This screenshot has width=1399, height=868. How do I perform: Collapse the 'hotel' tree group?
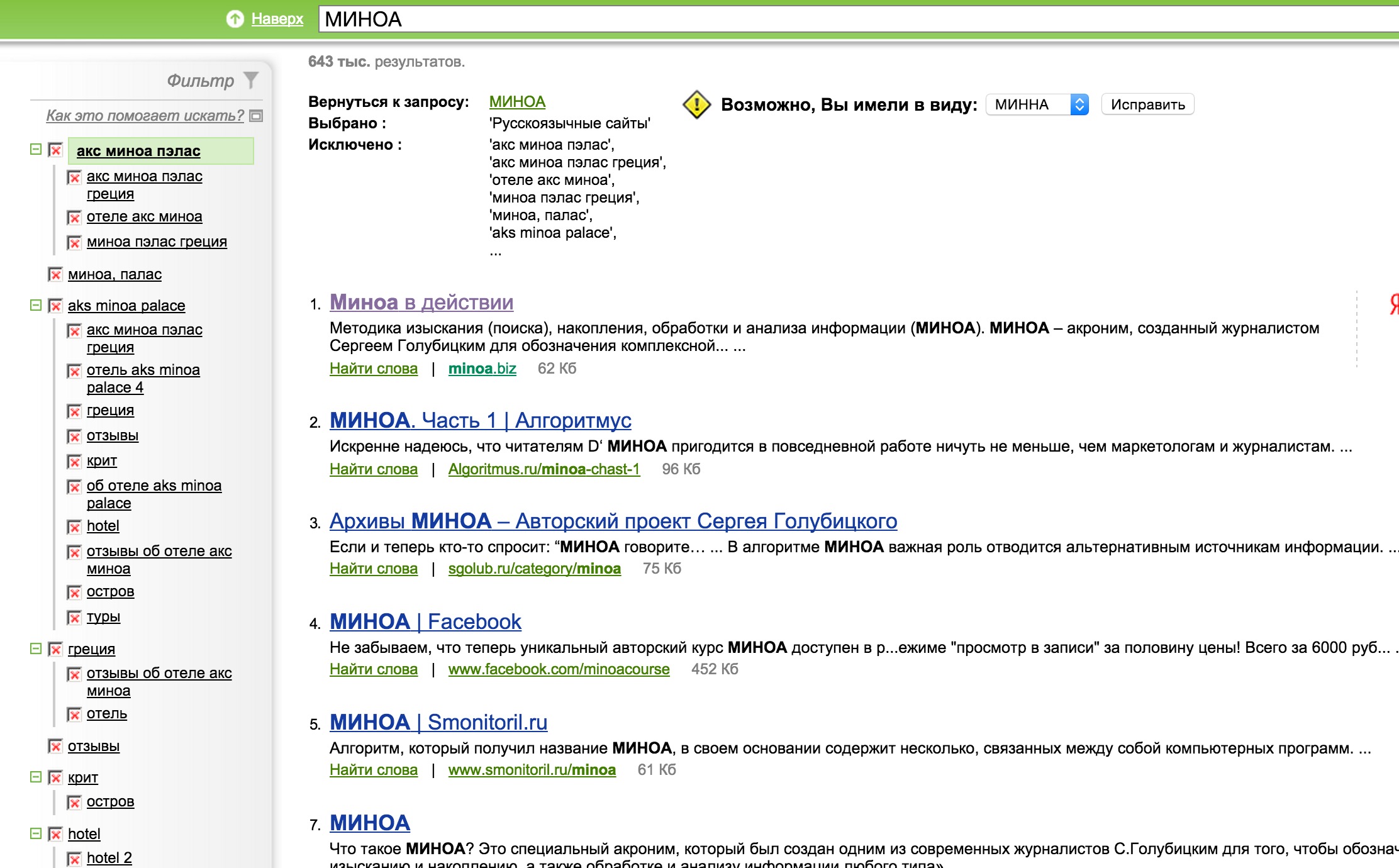pos(36,833)
